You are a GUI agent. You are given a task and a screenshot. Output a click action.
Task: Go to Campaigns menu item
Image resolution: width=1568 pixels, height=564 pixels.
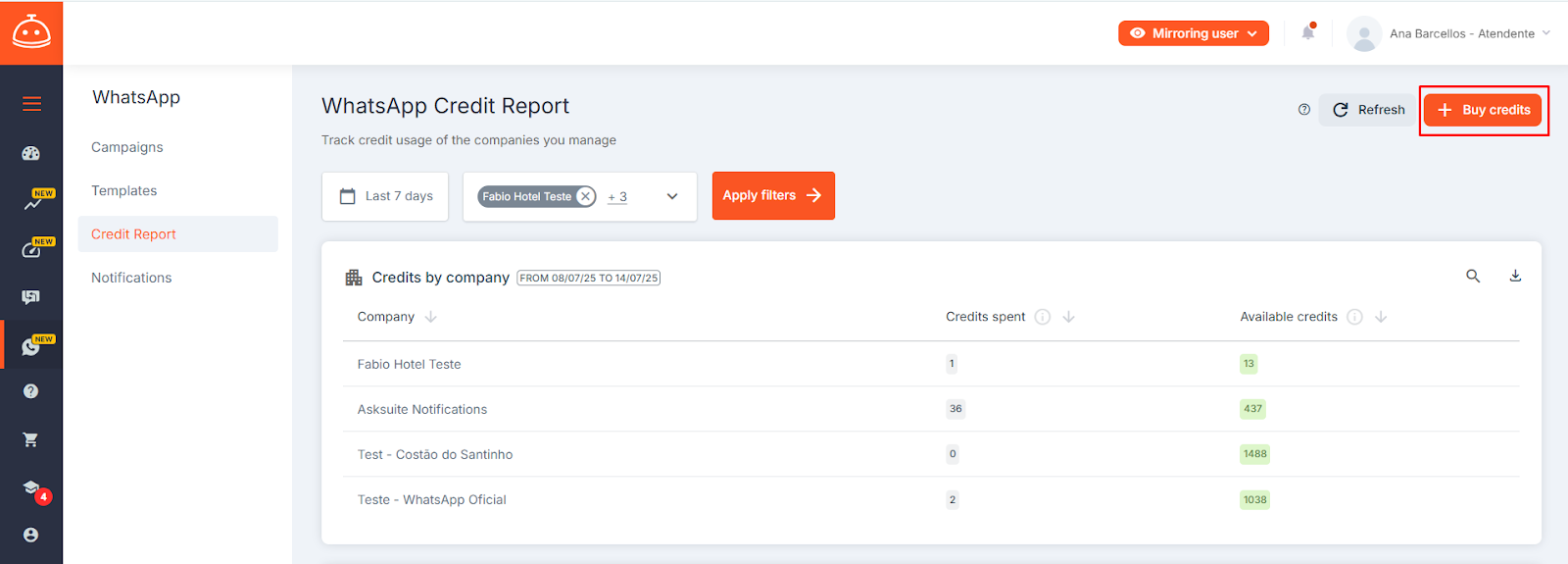127,147
